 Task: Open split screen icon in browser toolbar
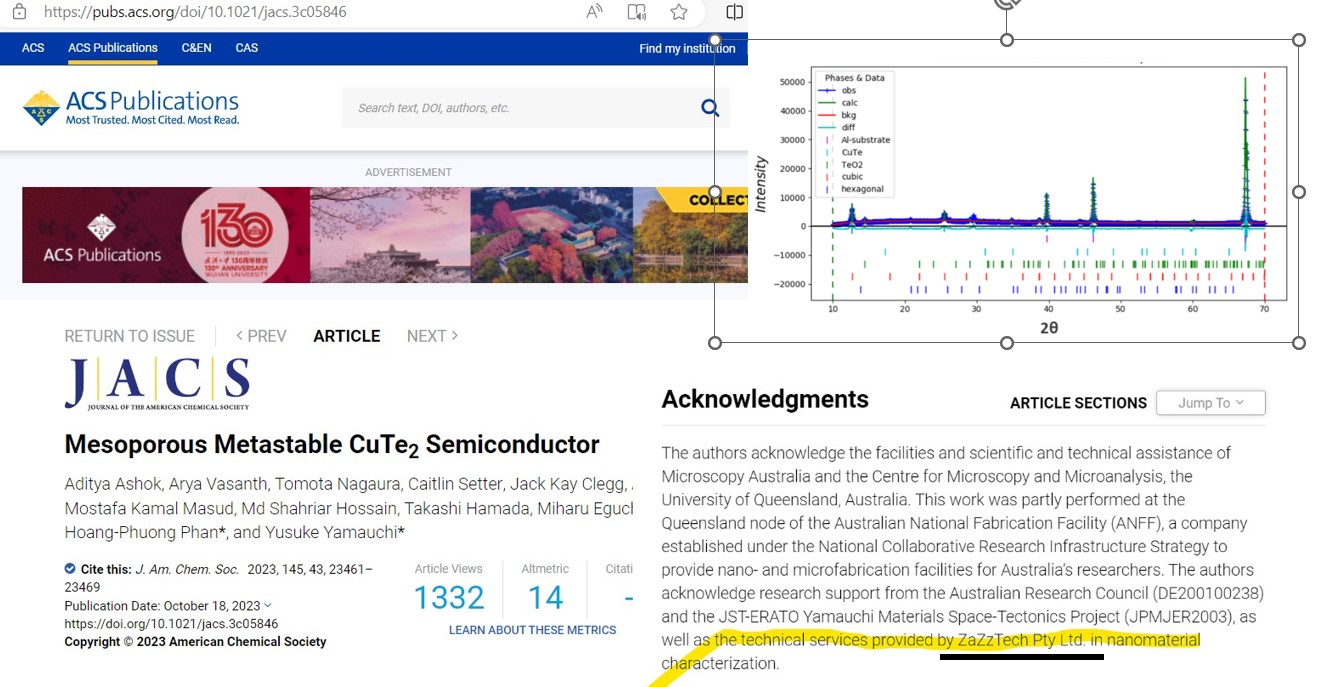click(x=734, y=12)
